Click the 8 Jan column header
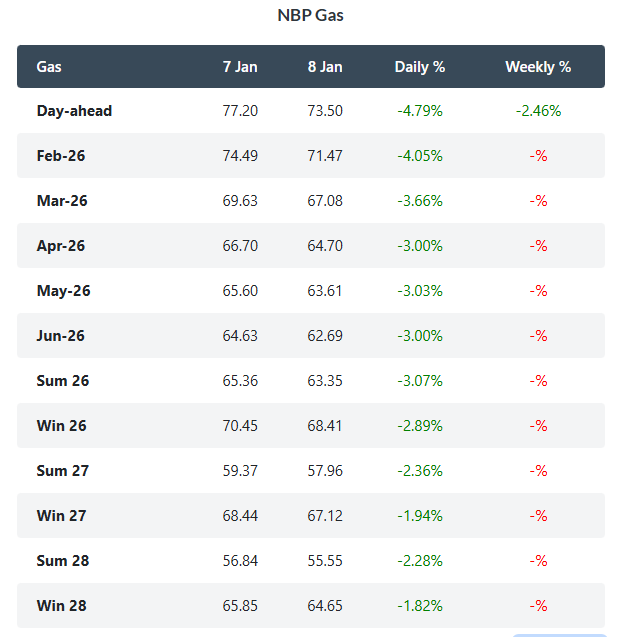 tap(325, 67)
